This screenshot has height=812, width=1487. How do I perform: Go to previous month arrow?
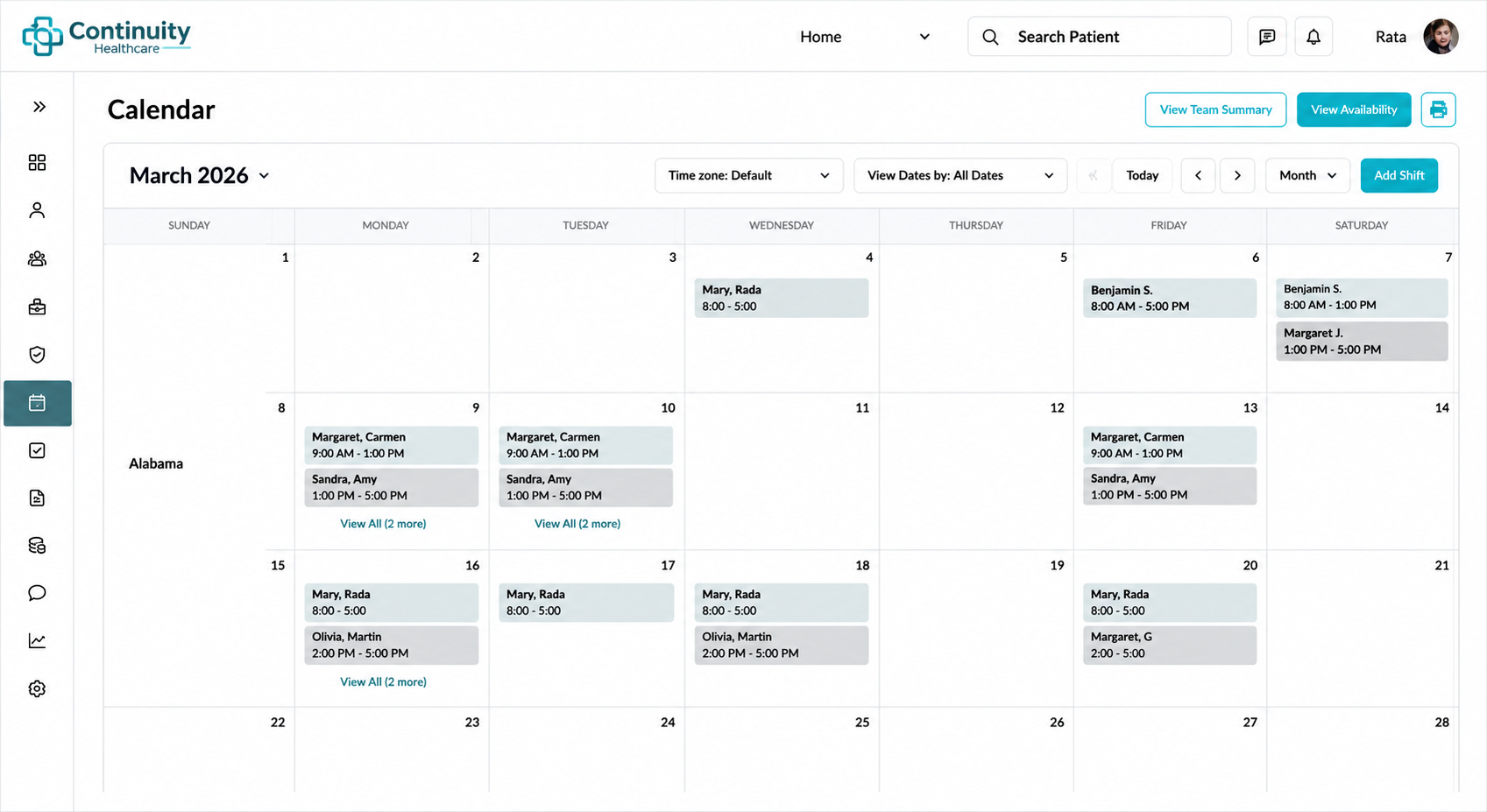pos(1198,175)
